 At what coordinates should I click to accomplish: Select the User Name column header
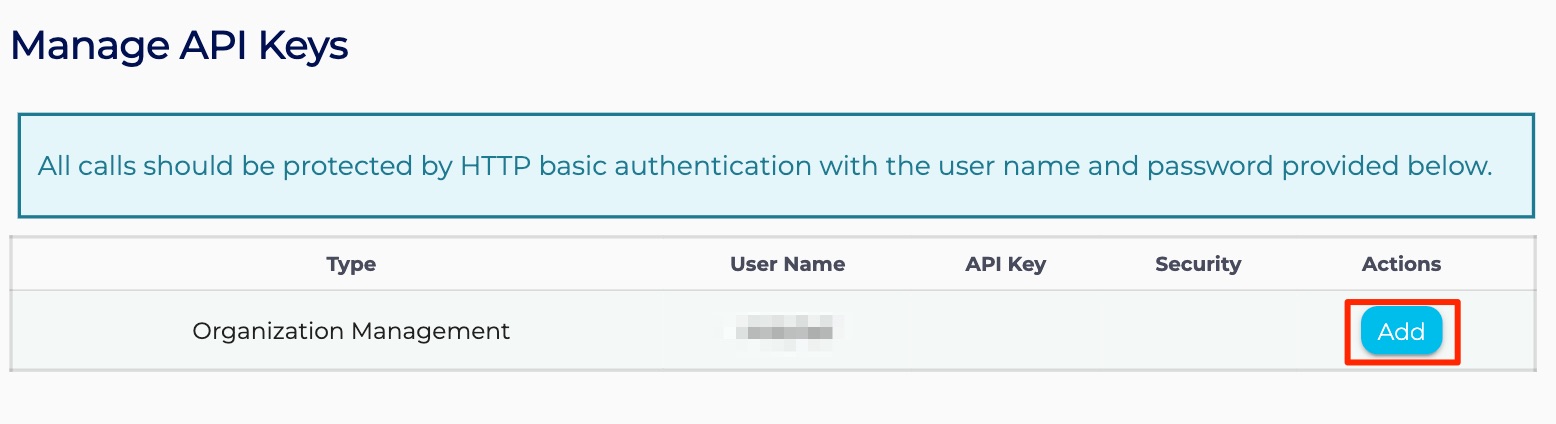[x=787, y=265]
